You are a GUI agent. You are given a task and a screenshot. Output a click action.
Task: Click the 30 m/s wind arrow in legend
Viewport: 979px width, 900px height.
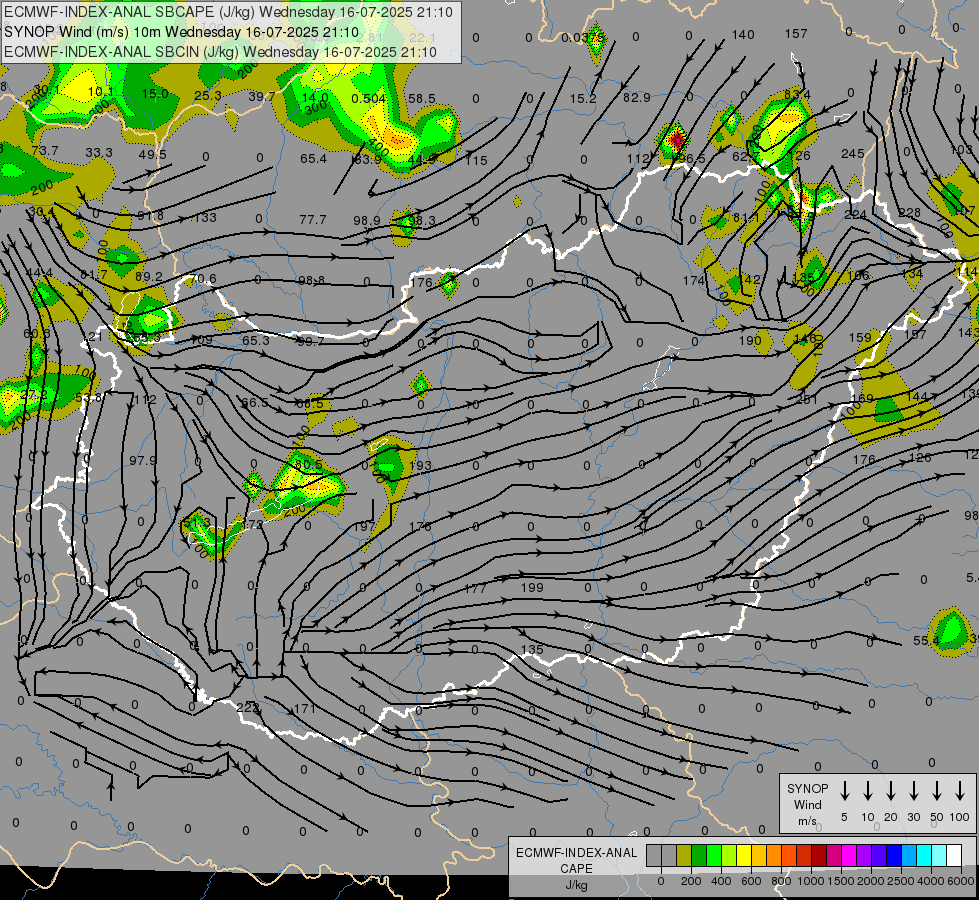point(913,791)
